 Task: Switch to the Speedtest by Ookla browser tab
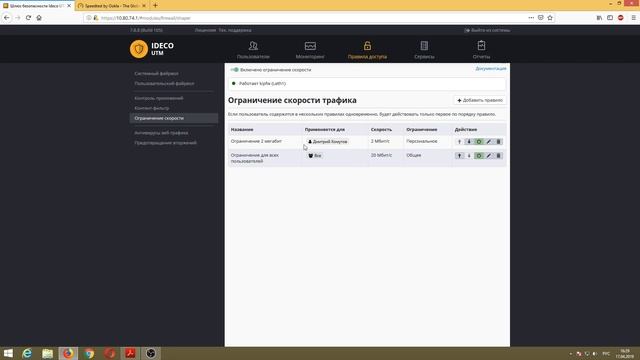click(111, 6)
